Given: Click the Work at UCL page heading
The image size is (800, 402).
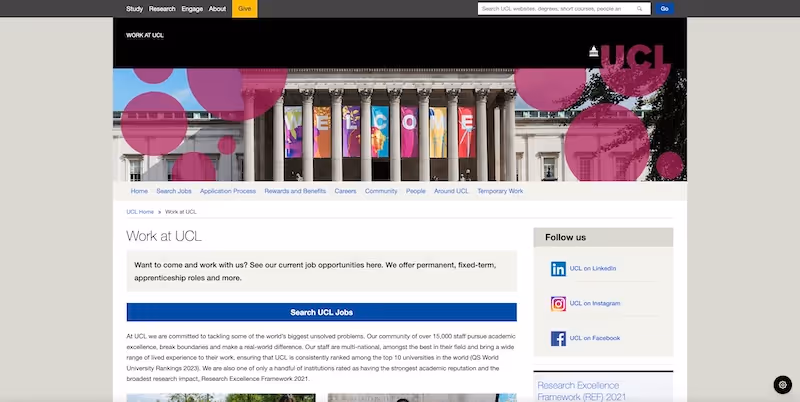Looking at the screenshot, I should pyautogui.click(x=164, y=236).
